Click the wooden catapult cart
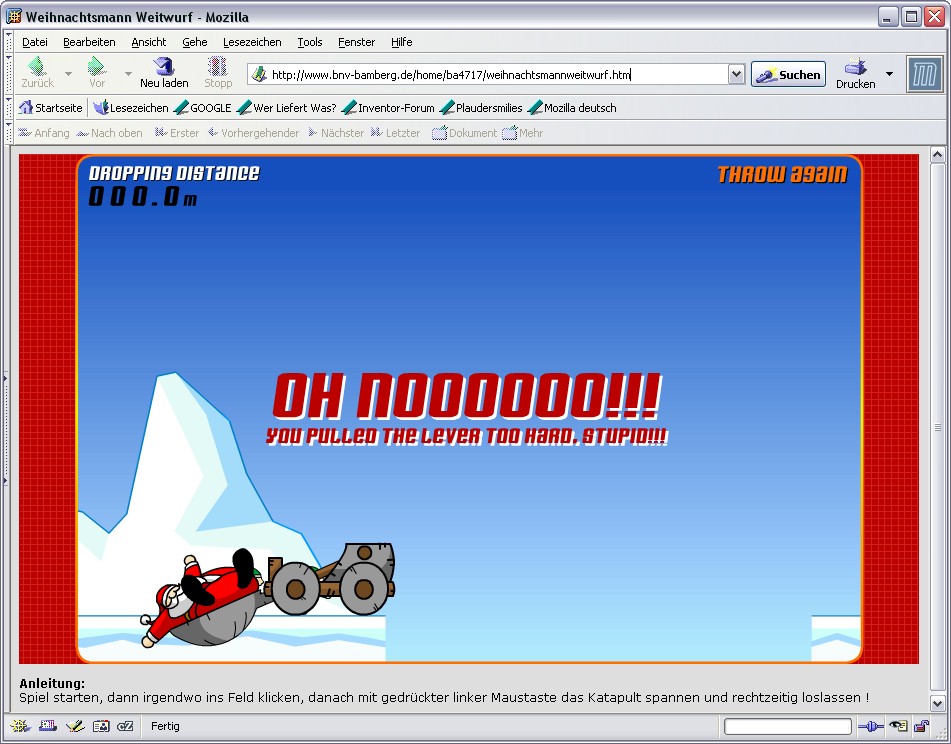This screenshot has width=951, height=744. tap(331, 579)
